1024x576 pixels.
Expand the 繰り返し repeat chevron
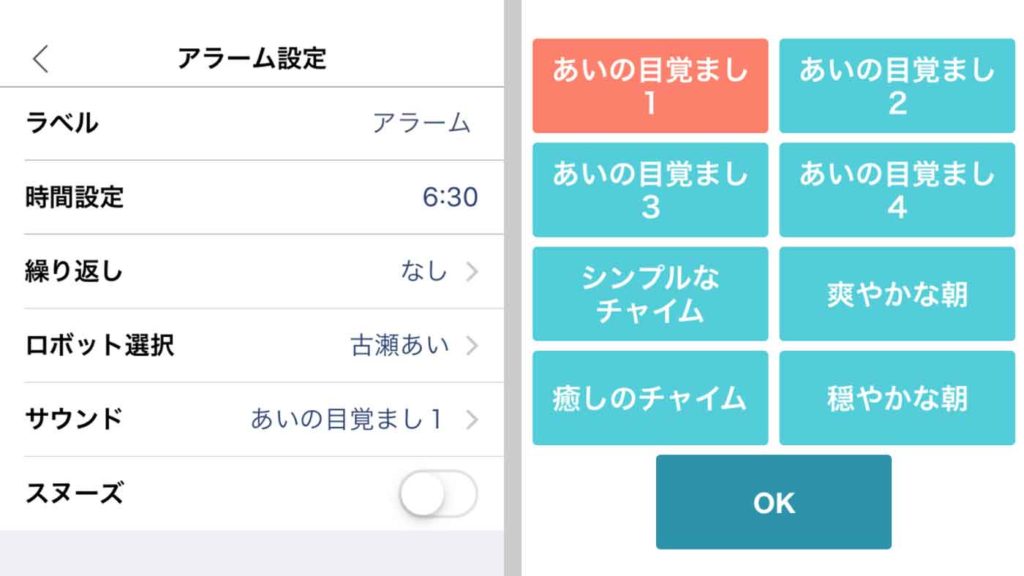tap(472, 271)
